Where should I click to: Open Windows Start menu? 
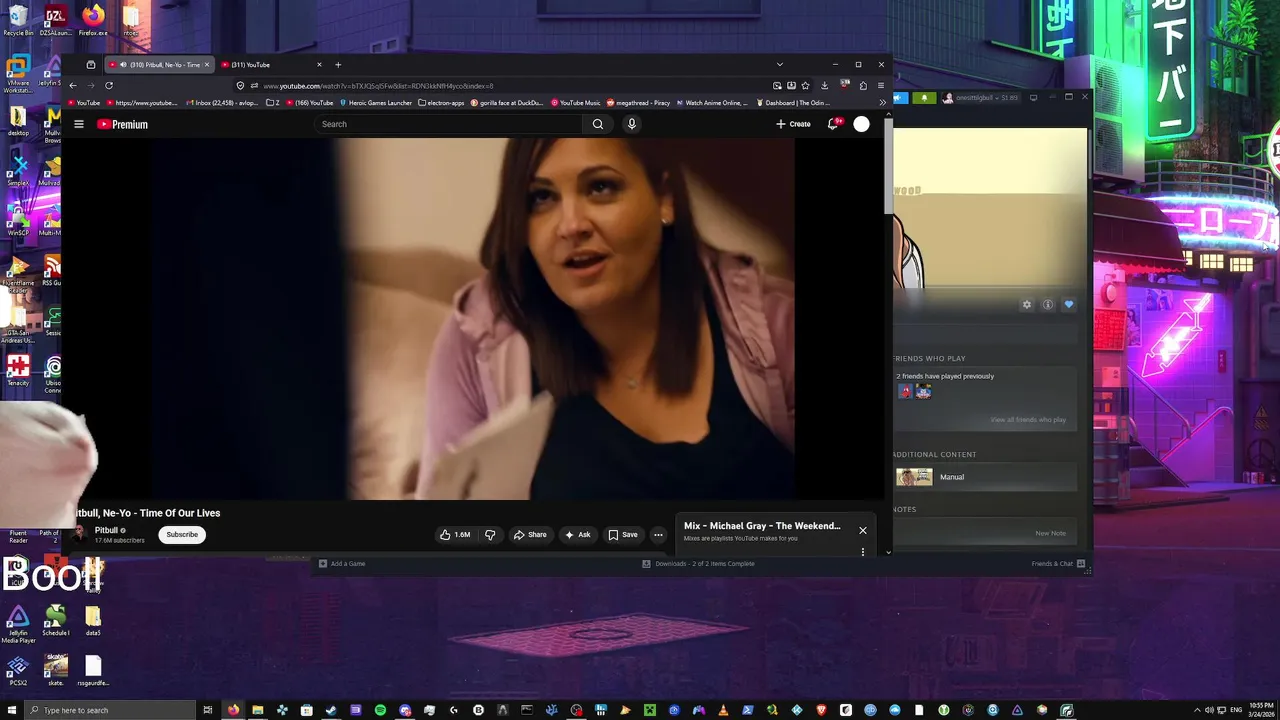click(13, 710)
